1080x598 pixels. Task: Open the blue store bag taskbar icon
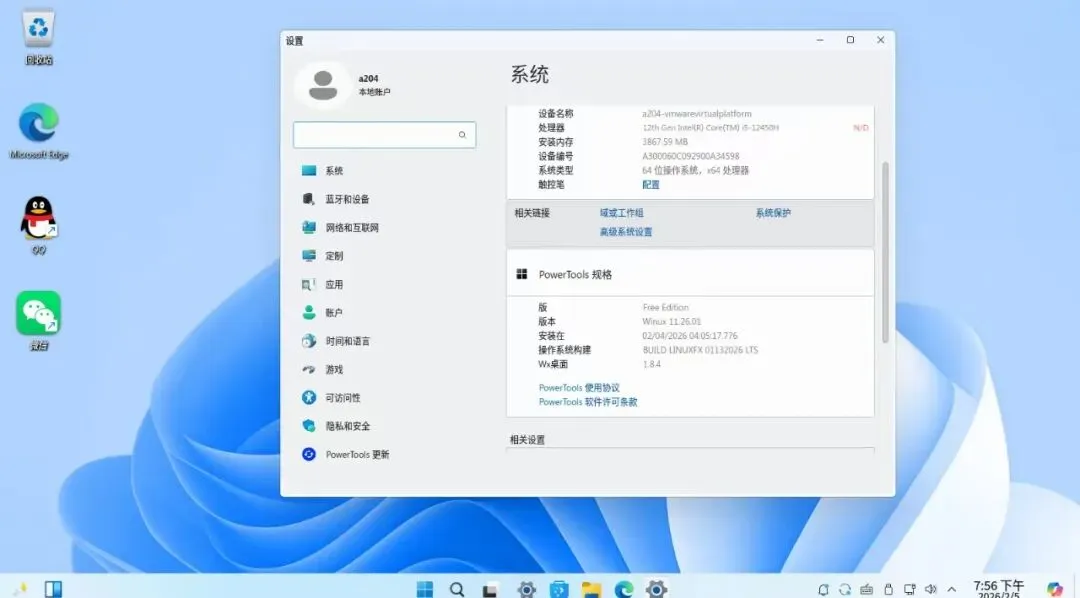[x=559, y=590]
